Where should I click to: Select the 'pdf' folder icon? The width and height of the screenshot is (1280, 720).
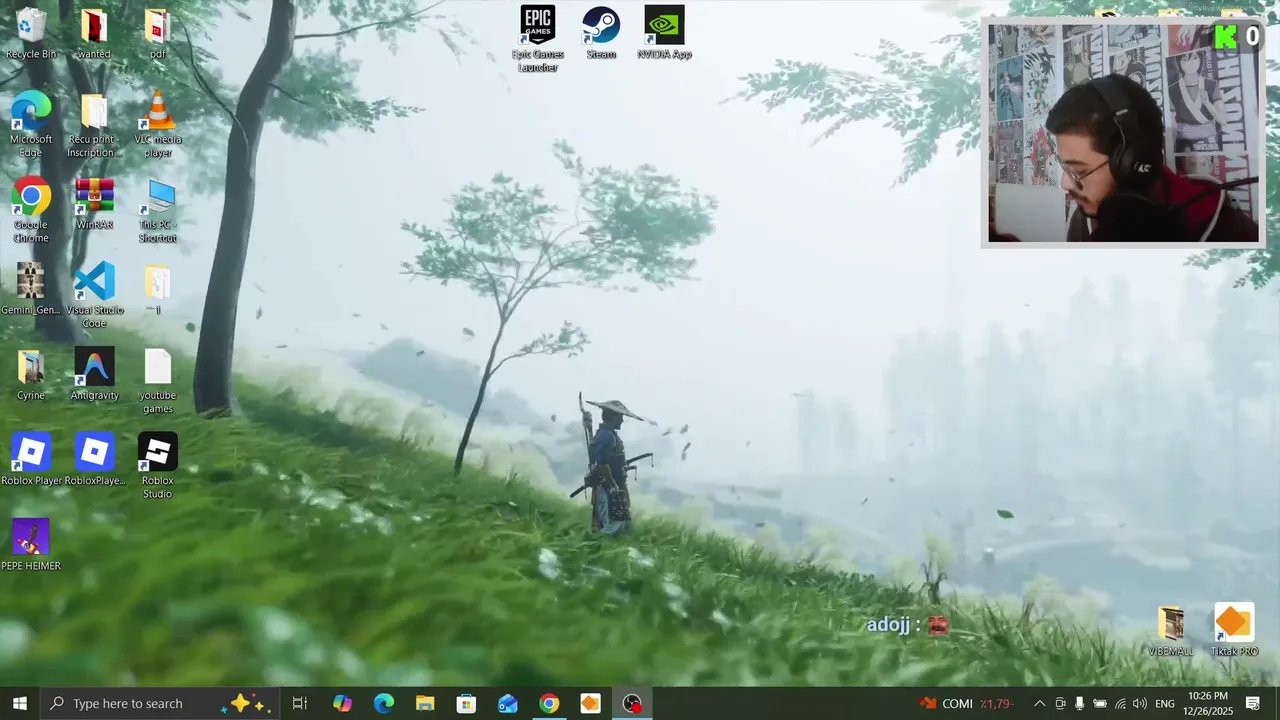[157, 33]
